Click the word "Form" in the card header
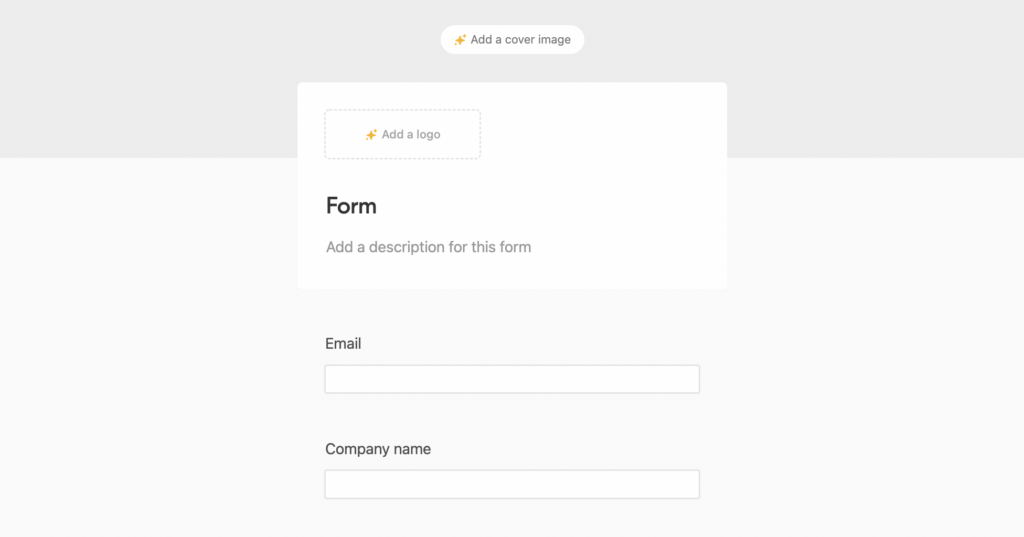This screenshot has height=537, width=1024. [x=351, y=206]
